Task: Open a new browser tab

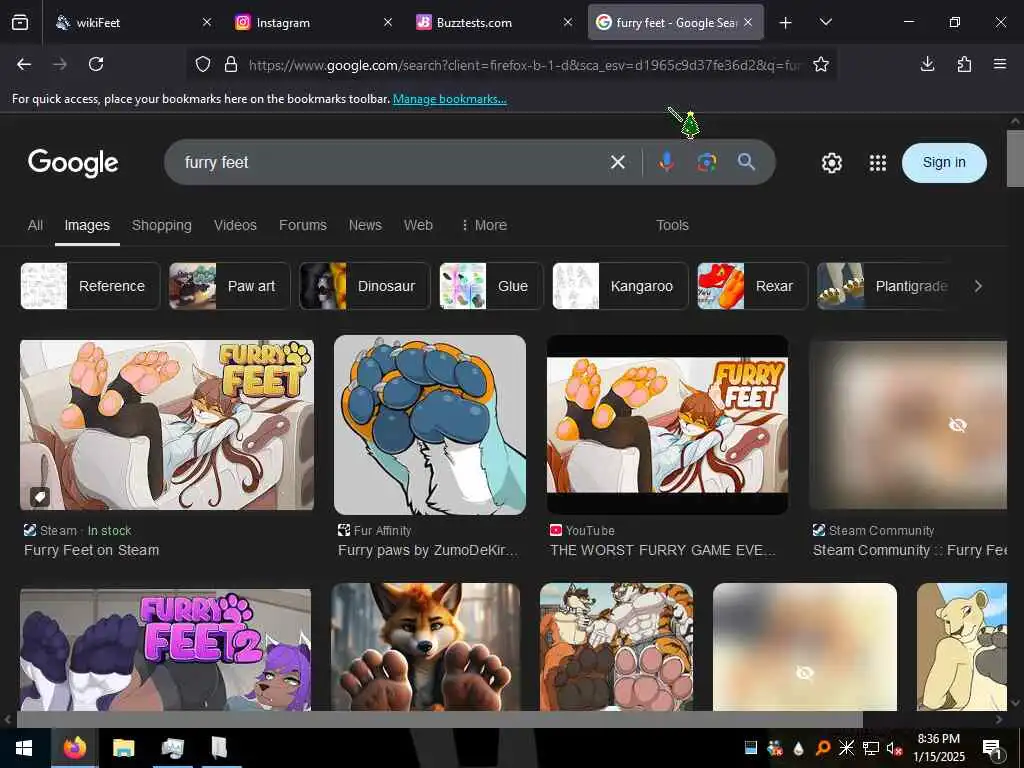Action: coord(786,23)
